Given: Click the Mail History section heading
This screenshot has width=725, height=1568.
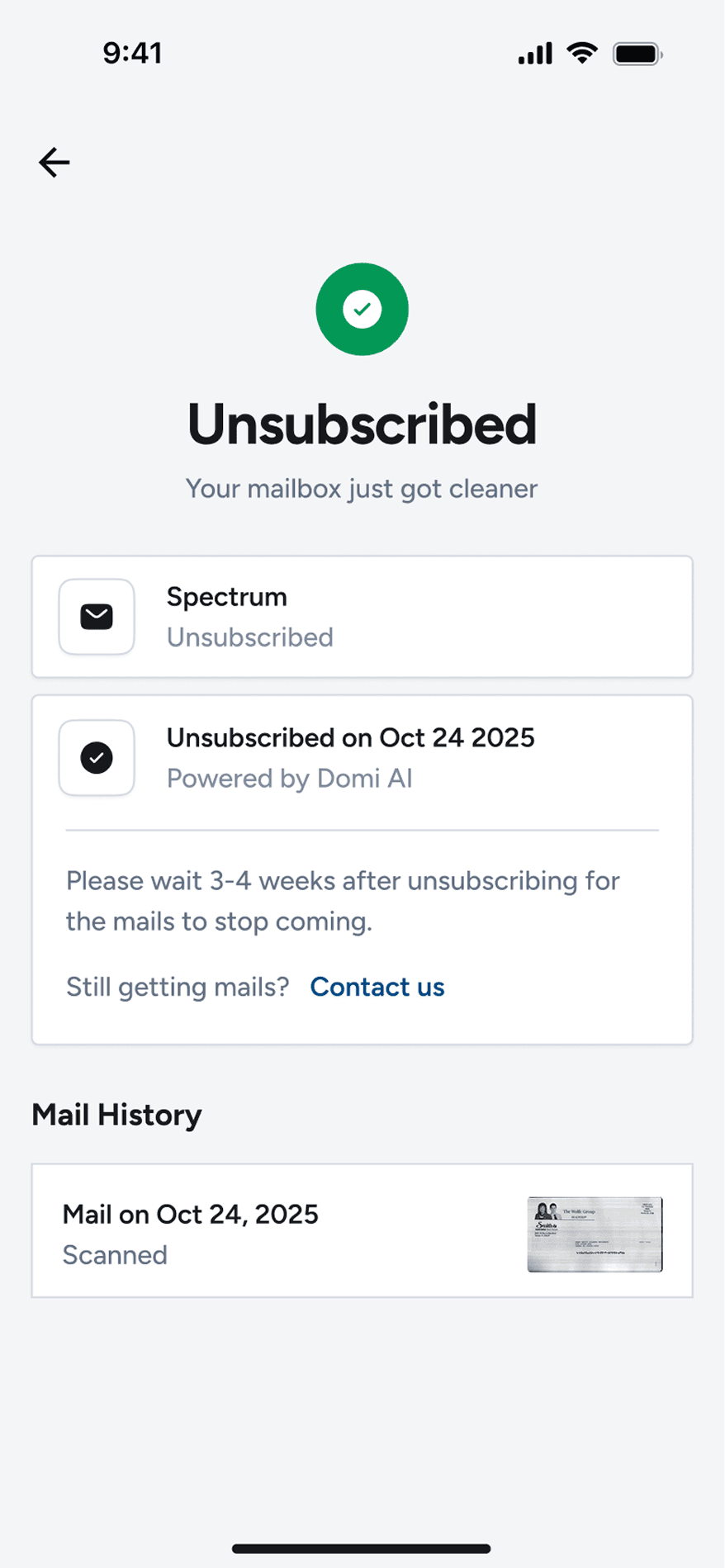Looking at the screenshot, I should [116, 1115].
